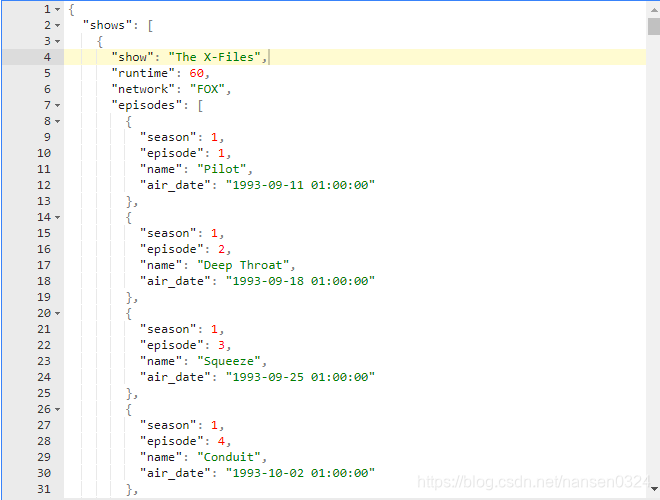Image resolution: width=660 pixels, height=500 pixels.
Task: Click the air date 1993-09-11 01:00:00
Action: pyautogui.click(x=300, y=185)
